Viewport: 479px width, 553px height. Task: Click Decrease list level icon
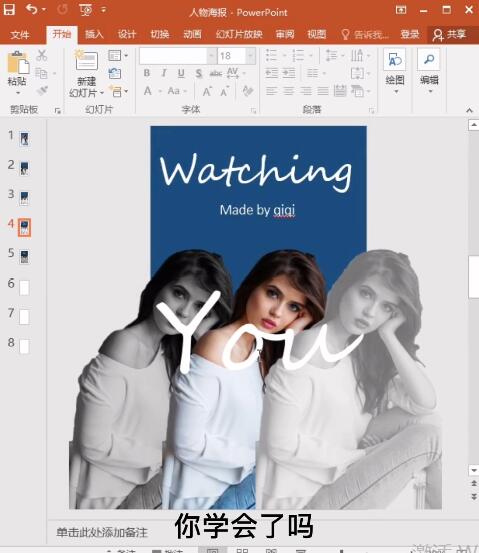pyautogui.click(x=271, y=73)
